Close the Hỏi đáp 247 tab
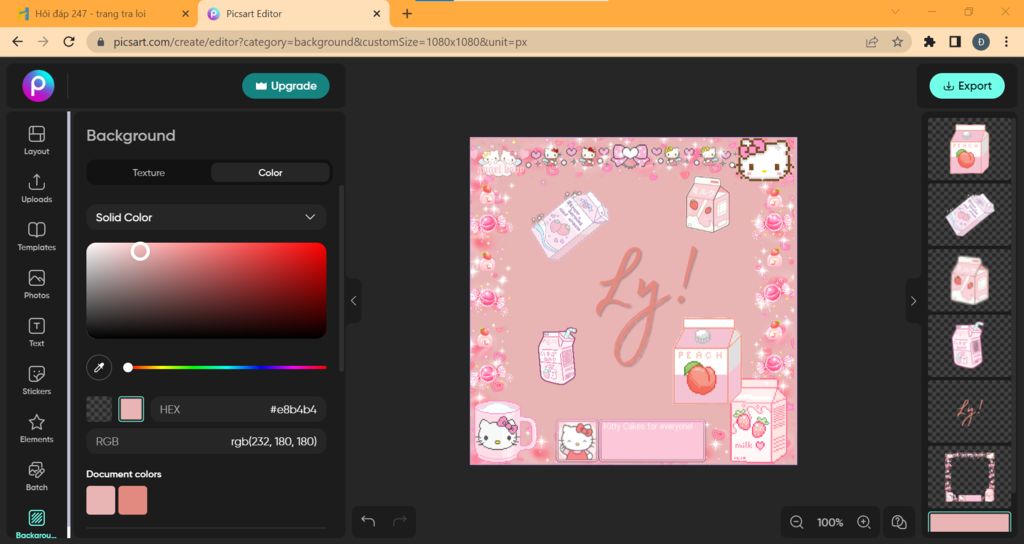 185,13
